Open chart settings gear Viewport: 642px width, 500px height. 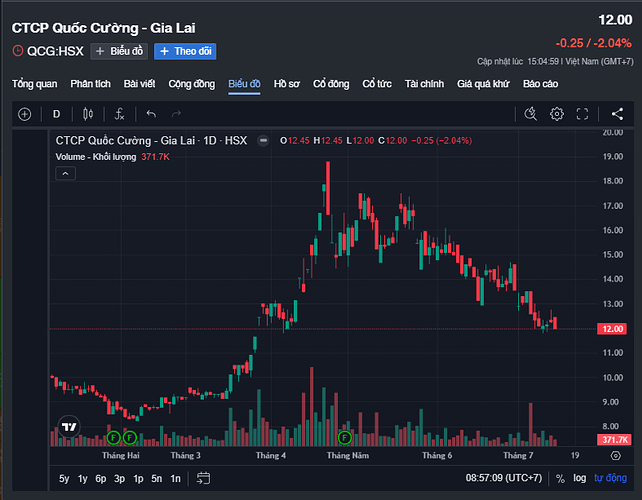[x=556, y=113]
